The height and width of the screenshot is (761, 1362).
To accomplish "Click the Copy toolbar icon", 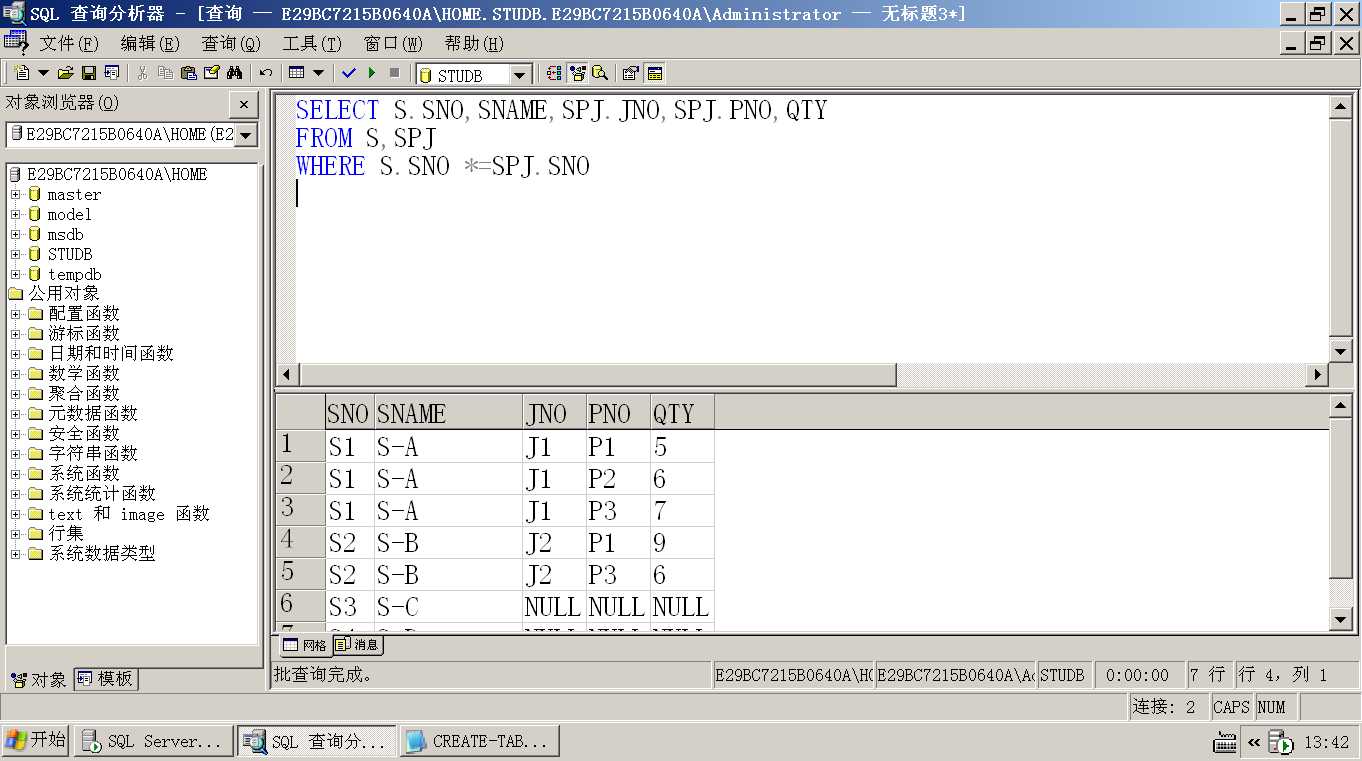I will click(165, 73).
